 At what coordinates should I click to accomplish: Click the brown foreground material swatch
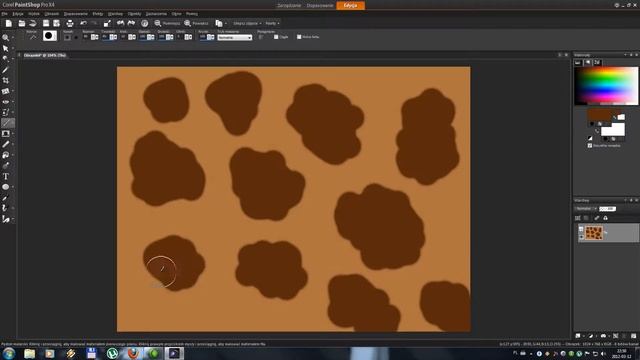pyautogui.click(x=600, y=115)
